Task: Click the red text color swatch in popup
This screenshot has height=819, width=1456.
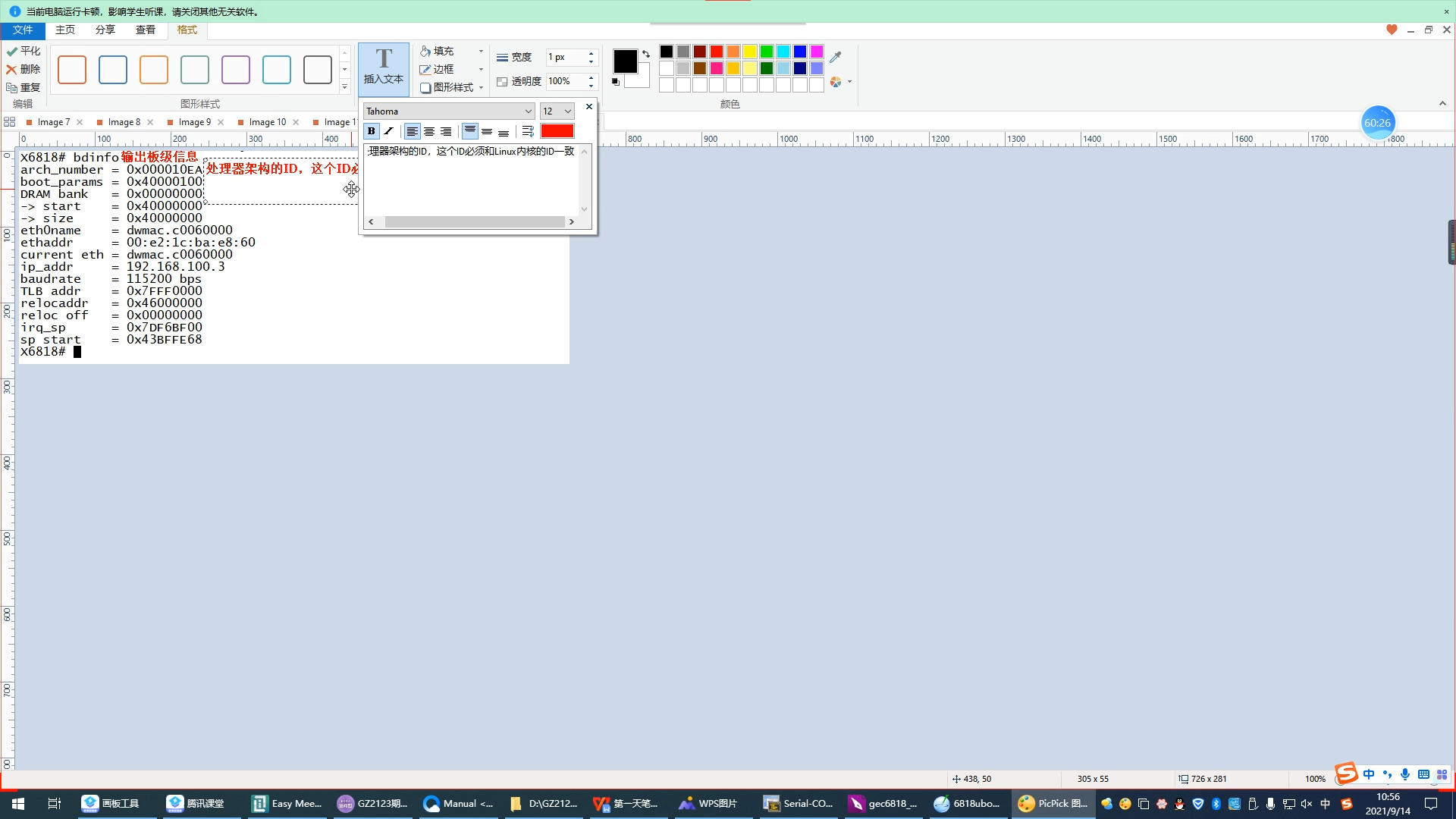Action: click(x=557, y=131)
